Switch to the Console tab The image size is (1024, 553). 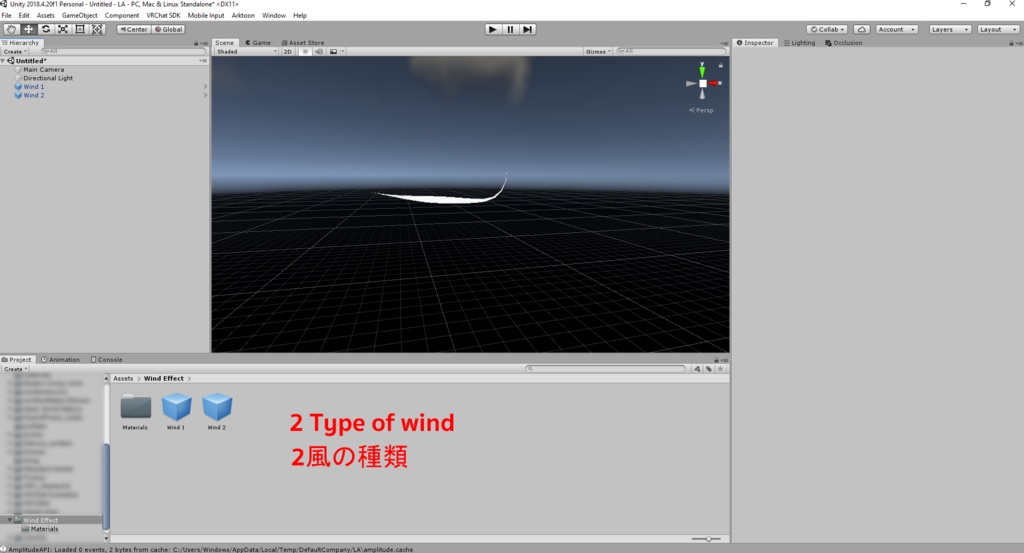106,359
